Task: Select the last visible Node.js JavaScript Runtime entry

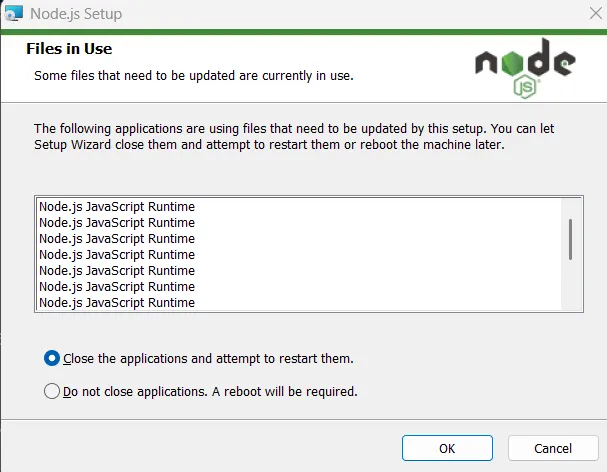Action: [117, 302]
